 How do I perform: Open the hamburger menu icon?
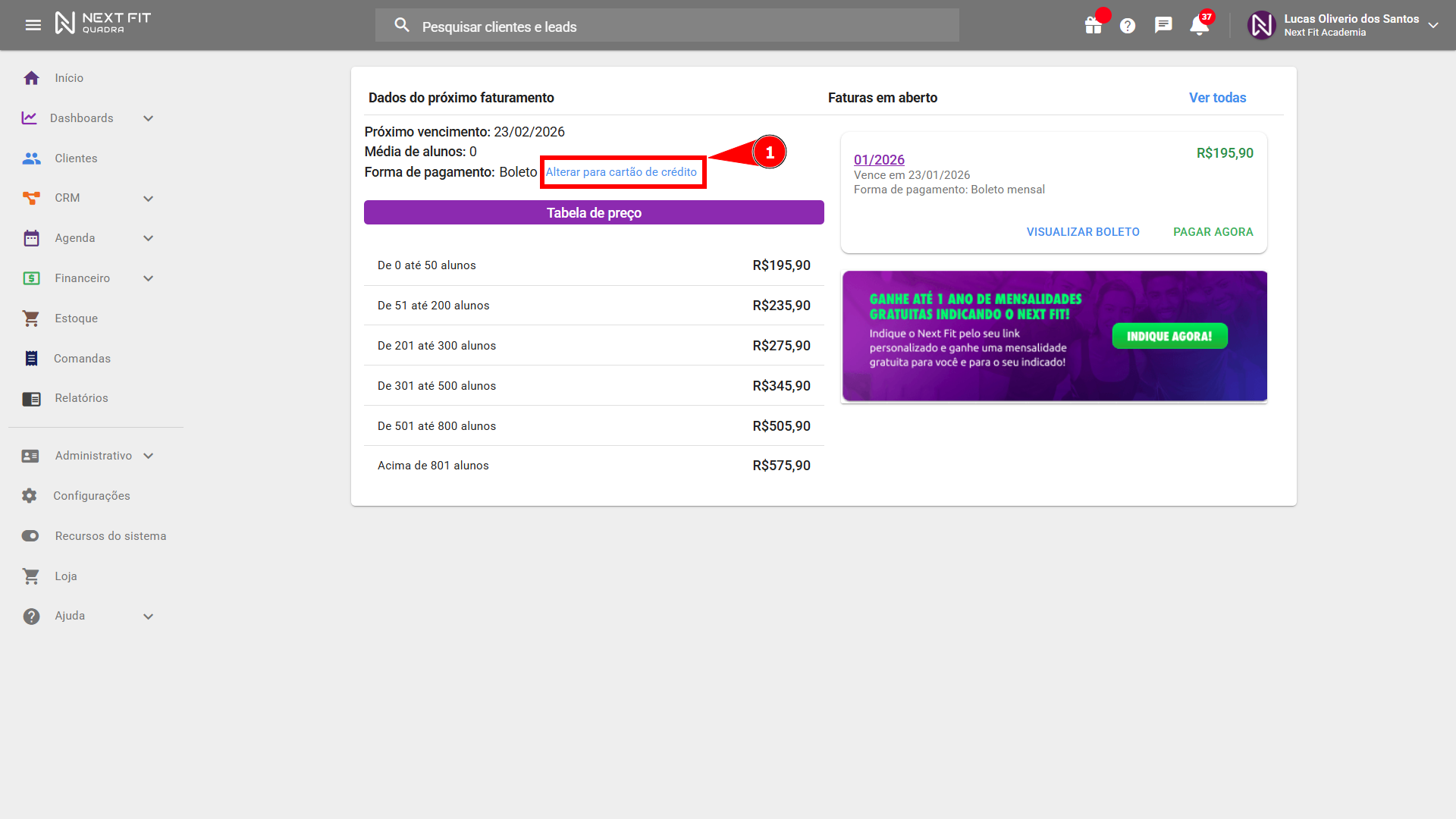pyautogui.click(x=33, y=25)
